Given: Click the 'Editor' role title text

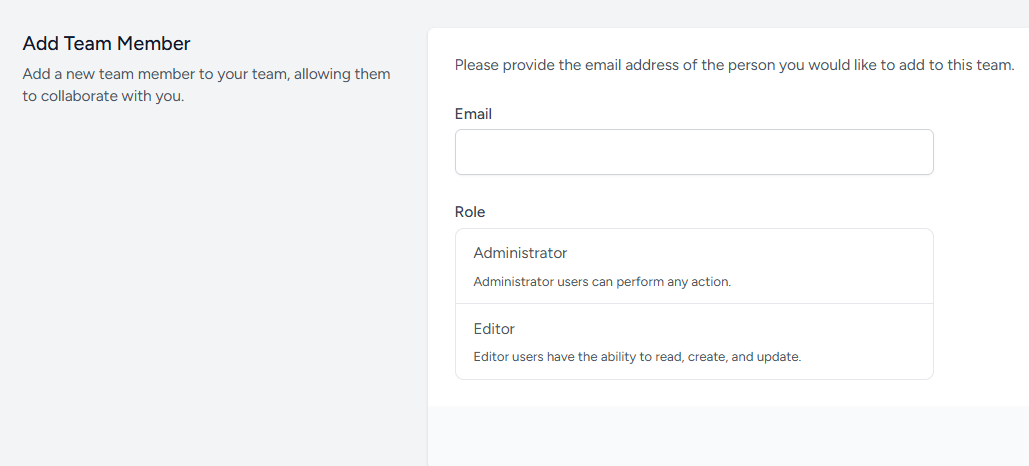Looking at the screenshot, I should [x=494, y=329].
